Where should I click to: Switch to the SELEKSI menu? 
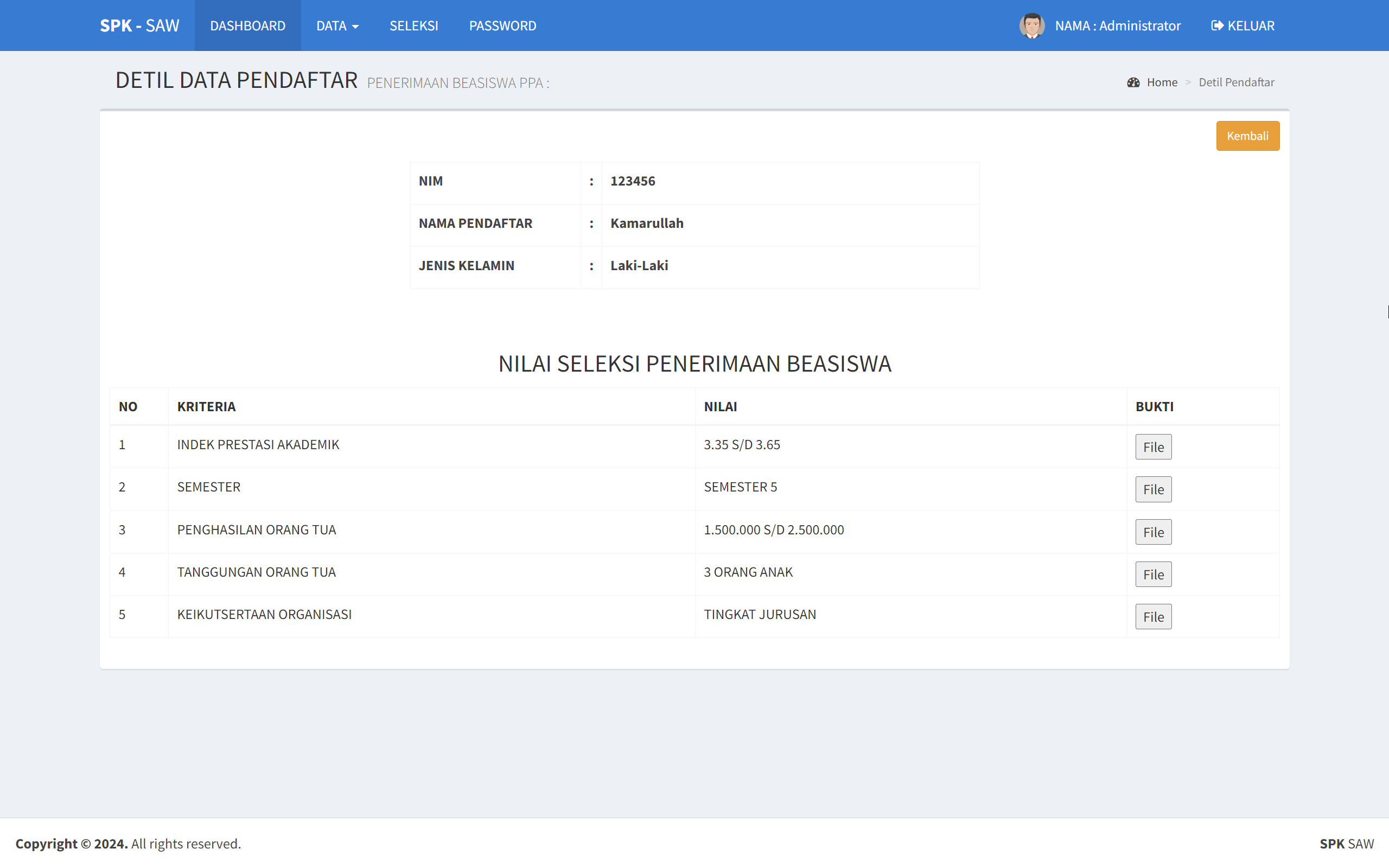[414, 25]
